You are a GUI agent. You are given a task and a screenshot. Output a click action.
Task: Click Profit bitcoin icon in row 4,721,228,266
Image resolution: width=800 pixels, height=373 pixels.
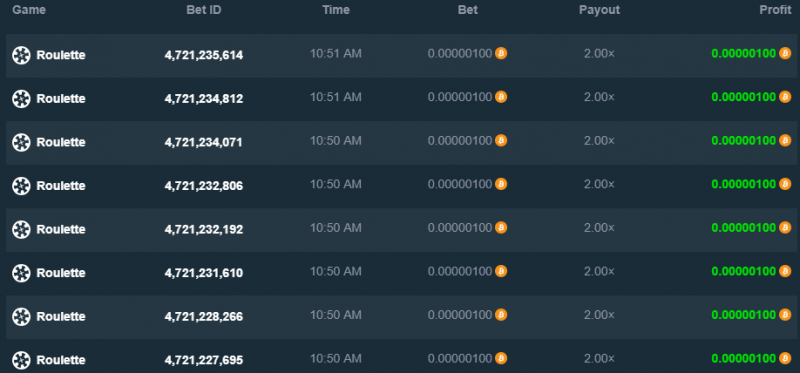coord(785,314)
